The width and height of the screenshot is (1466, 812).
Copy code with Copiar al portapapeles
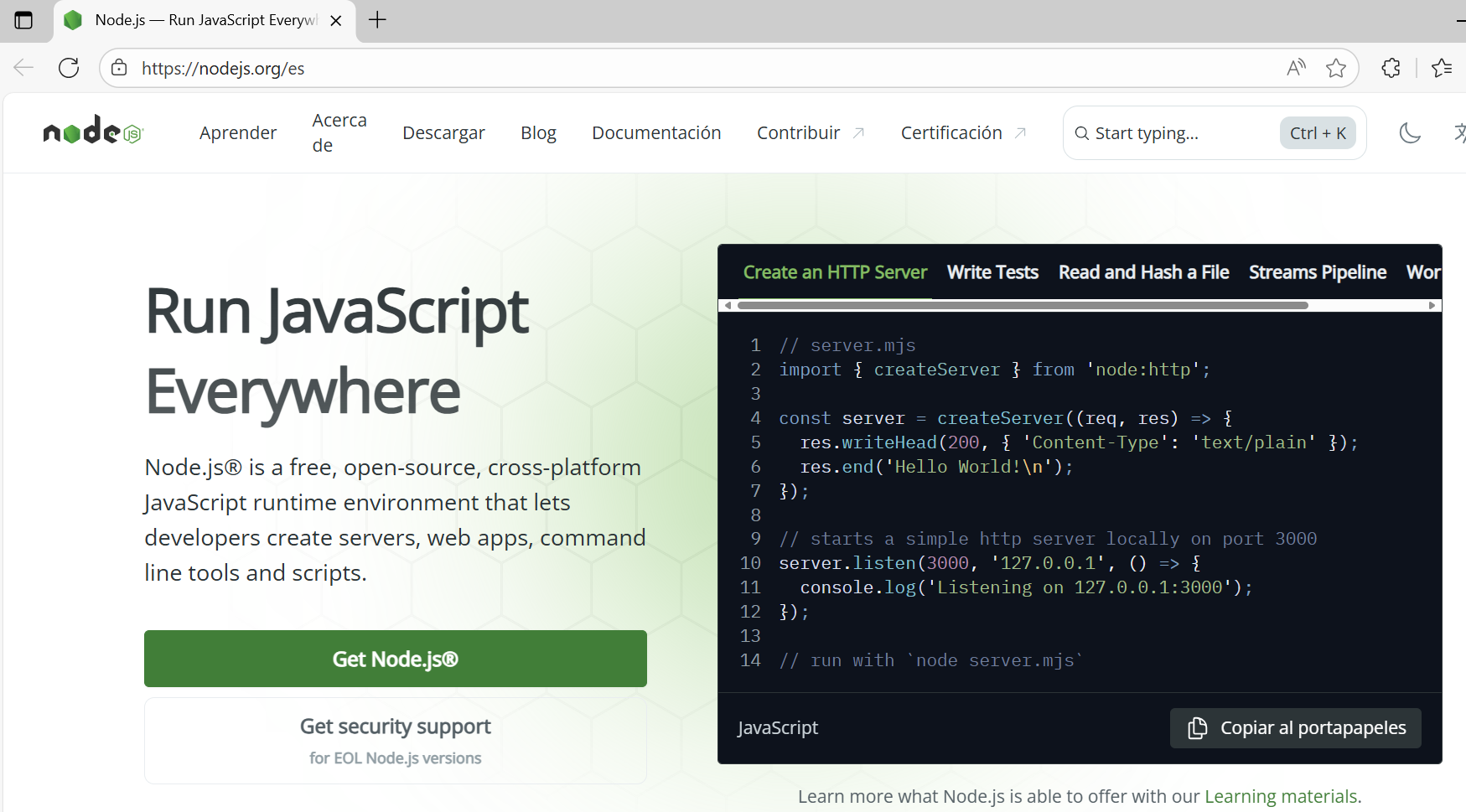click(x=1295, y=727)
